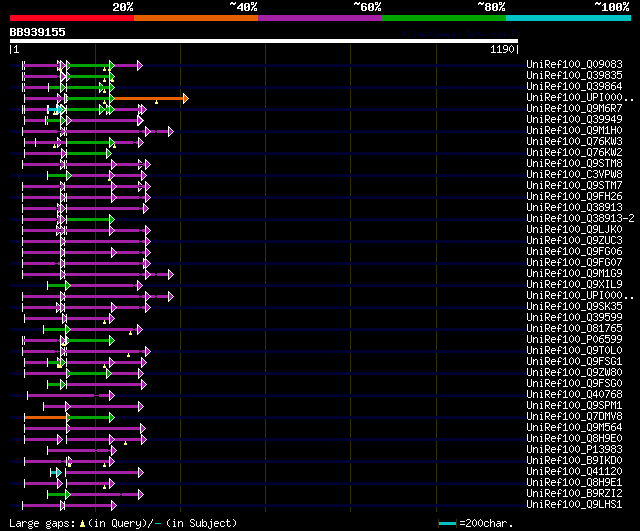Click the orange hit arrowhead ending the fourth row
Screen dimensions: 640x531
pos(186,98)
